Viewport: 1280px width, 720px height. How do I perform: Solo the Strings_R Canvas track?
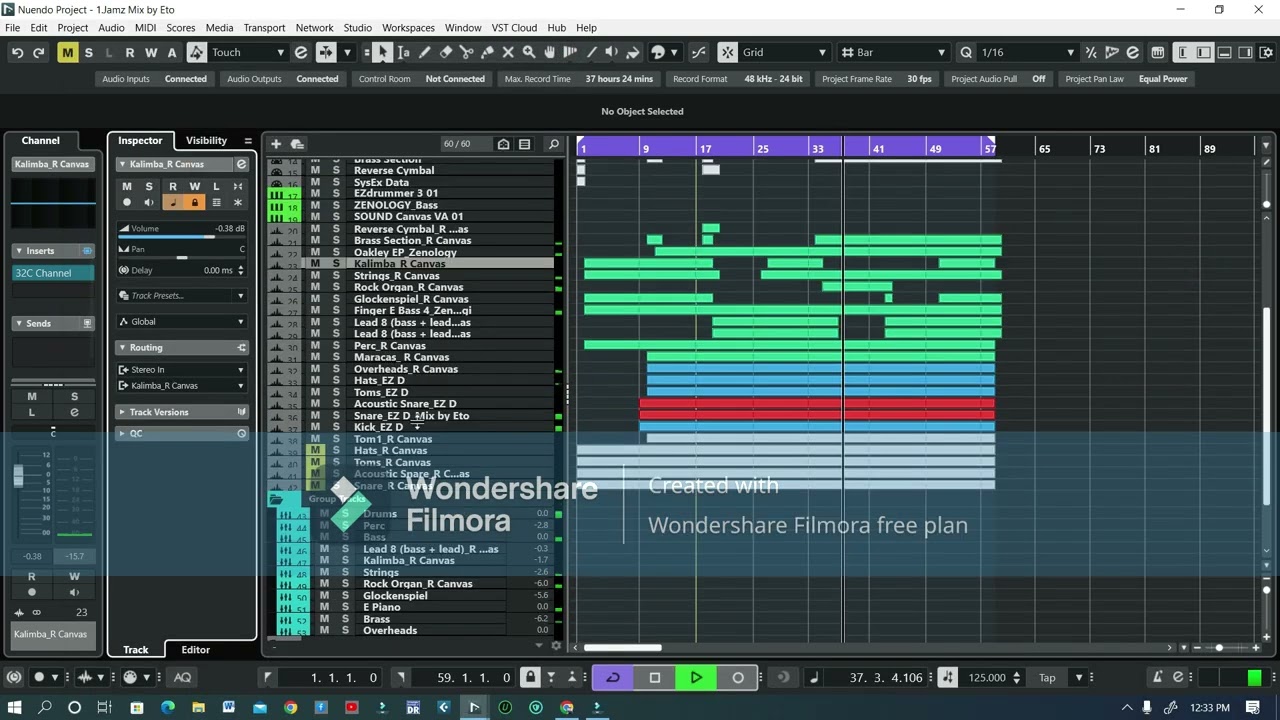click(336, 276)
